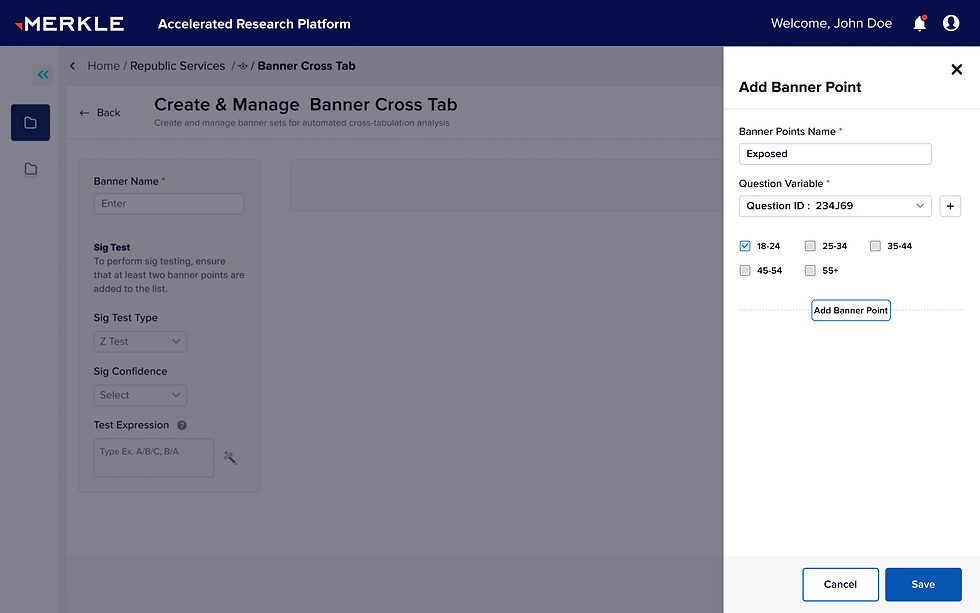Click inside the Banner Name input field

[168, 203]
